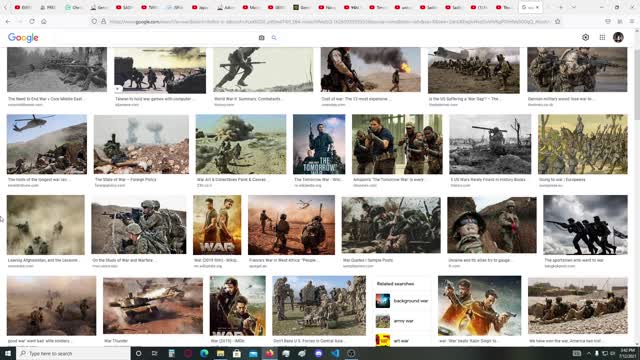Open 'On the Study of War and Warfare' caption
This screenshot has height=360, width=640.
point(123,260)
